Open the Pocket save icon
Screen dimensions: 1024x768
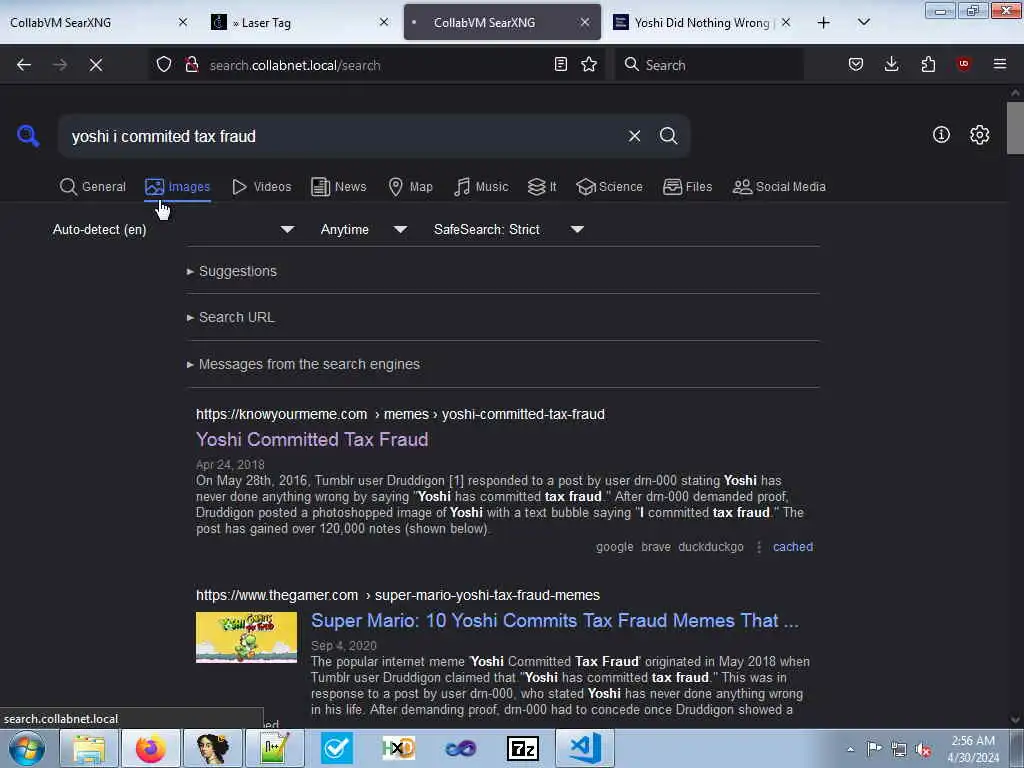(x=856, y=65)
